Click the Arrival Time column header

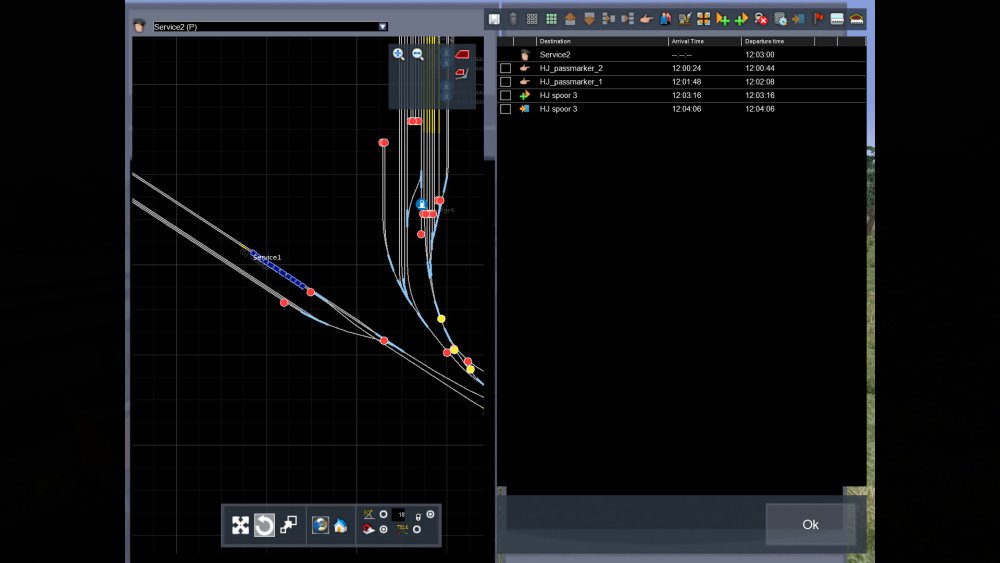pos(703,41)
